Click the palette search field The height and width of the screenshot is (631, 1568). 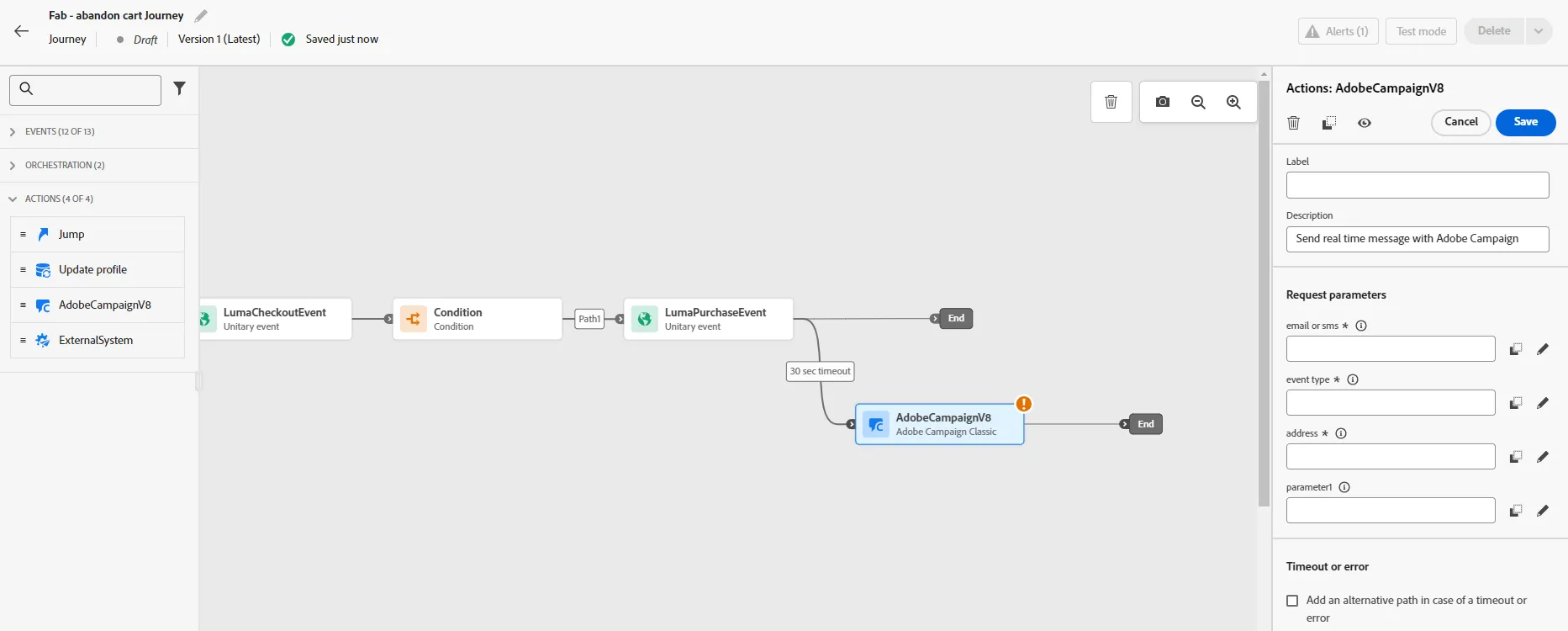coord(85,89)
